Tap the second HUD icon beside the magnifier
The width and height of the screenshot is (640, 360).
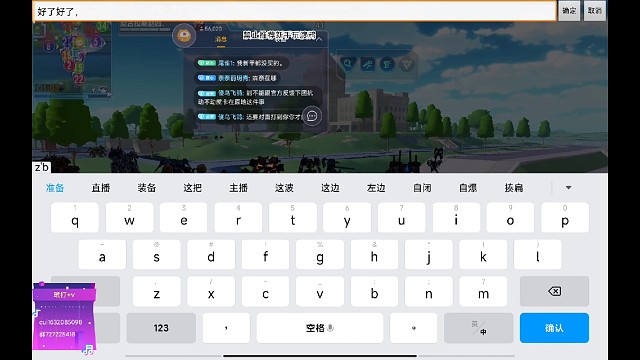368,64
